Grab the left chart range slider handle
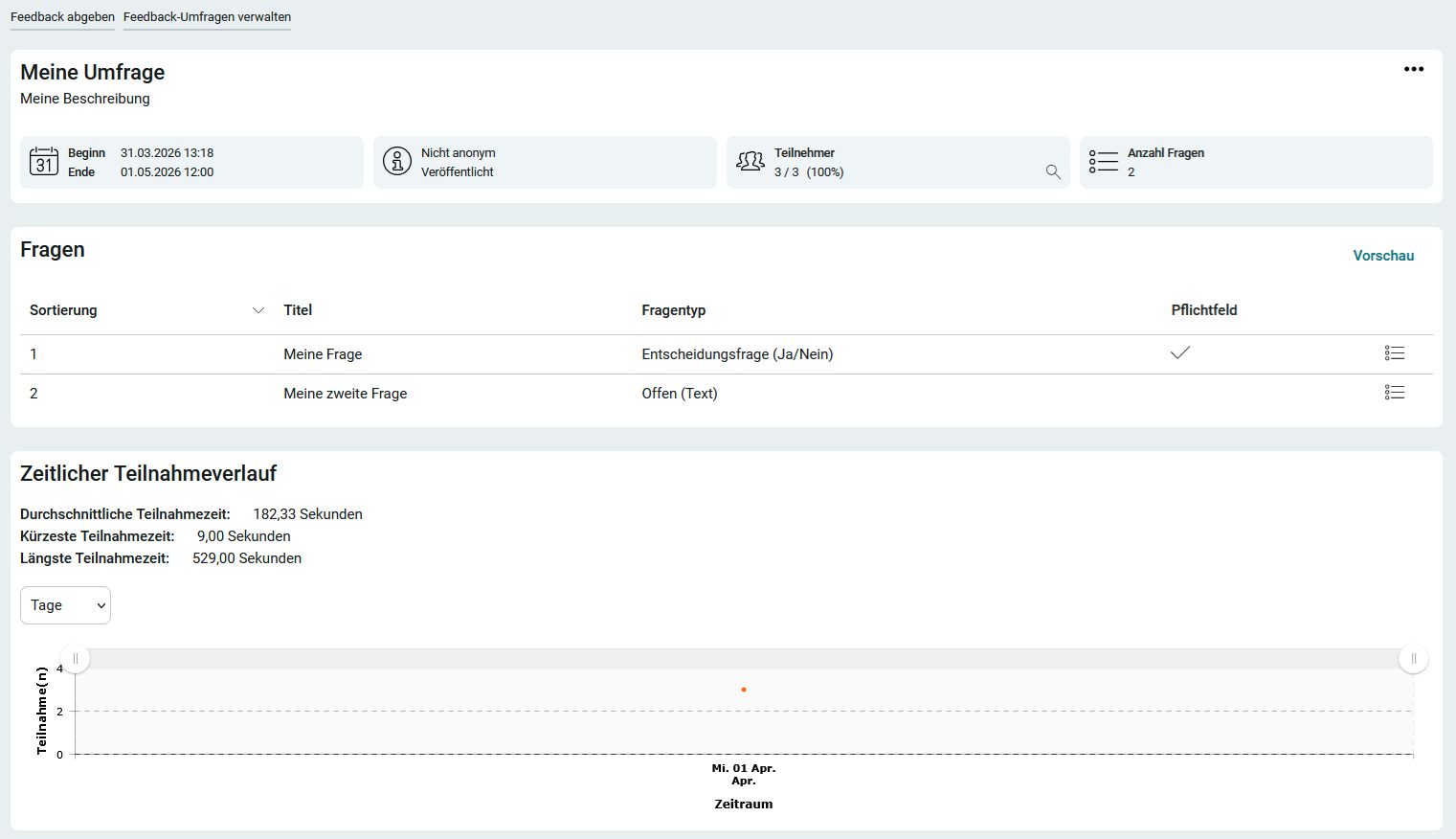The height and width of the screenshot is (839, 1456). point(76,659)
